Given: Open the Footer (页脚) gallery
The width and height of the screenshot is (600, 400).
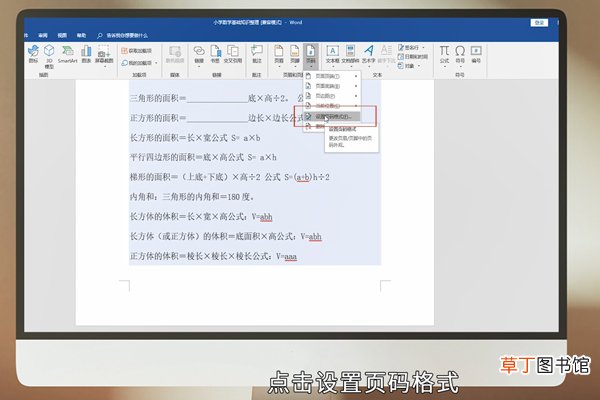Looking at the screenshot, I should [x=295, y=56].
